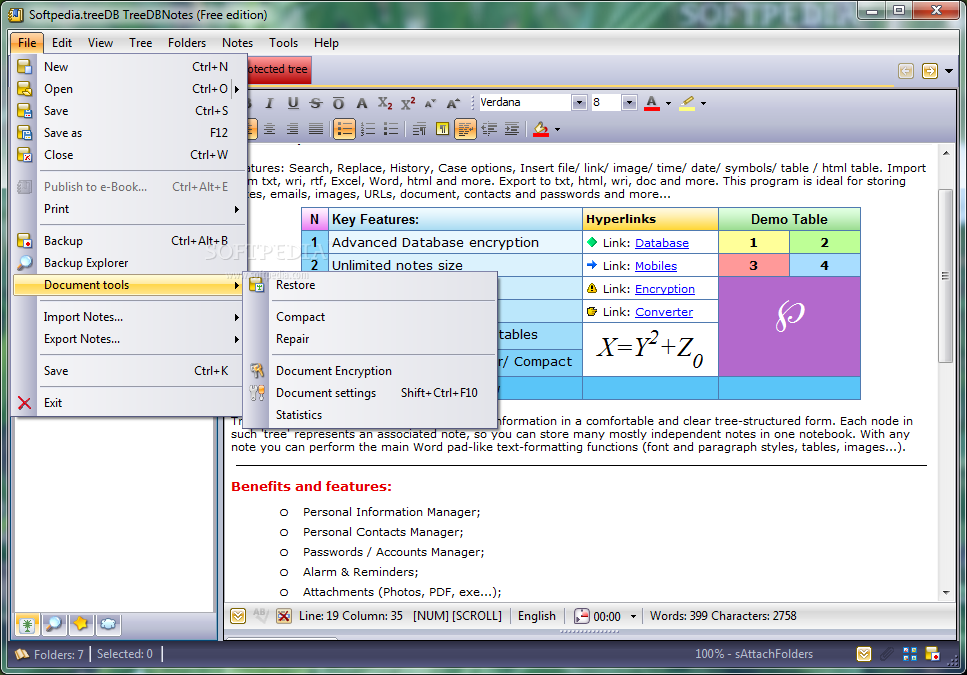Apply the red paint bucket fill
Viewport: 967px width, 675px height.
click(541, 129)
